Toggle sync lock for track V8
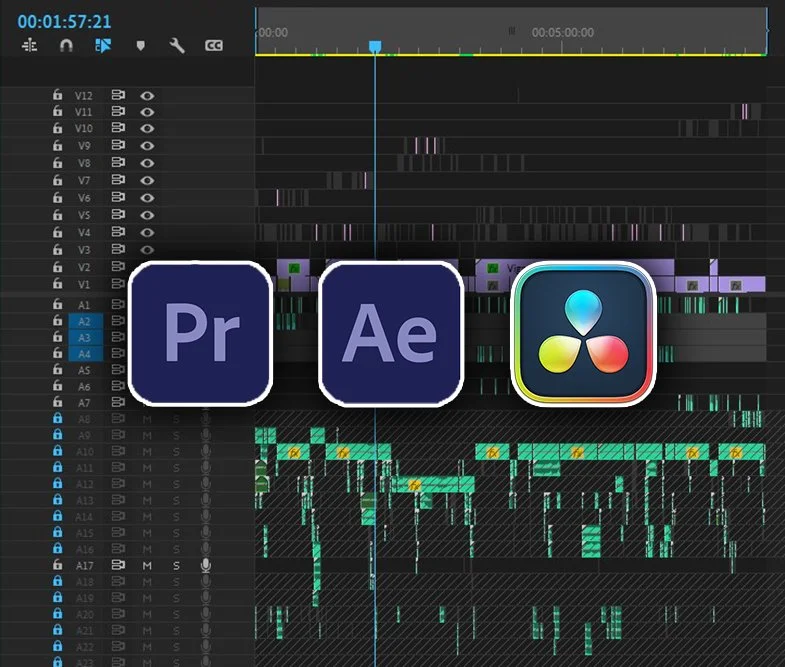This screenshot has width=785, height=667. tap(118, 162)
